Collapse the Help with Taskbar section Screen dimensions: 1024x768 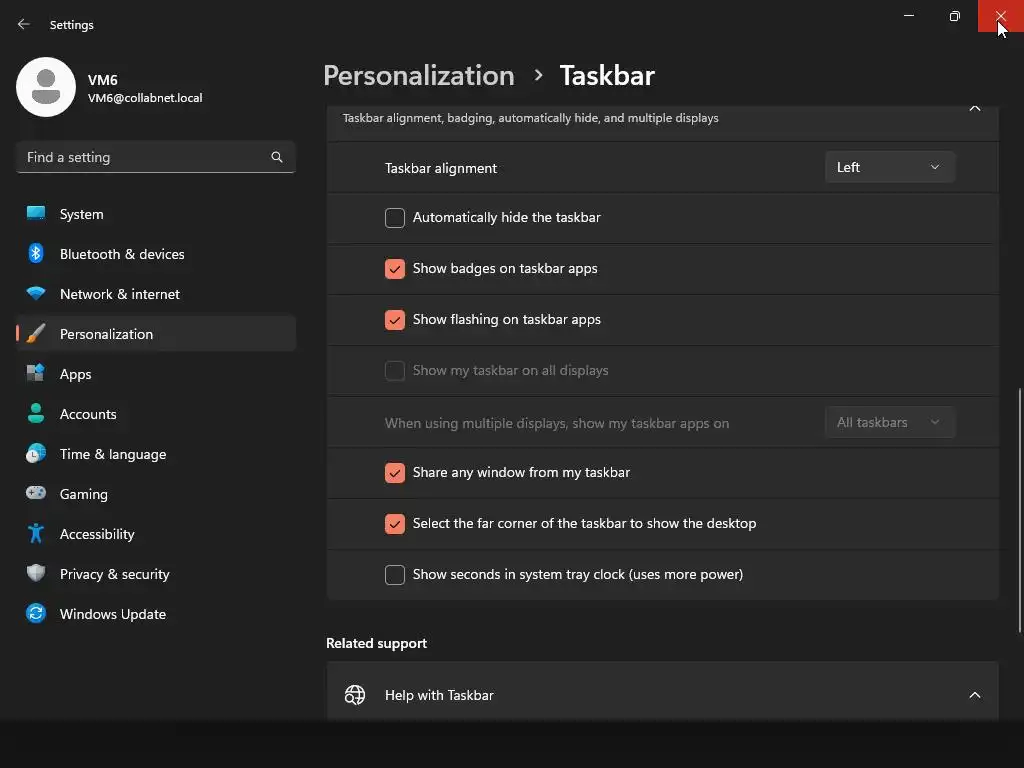(975, 695)
